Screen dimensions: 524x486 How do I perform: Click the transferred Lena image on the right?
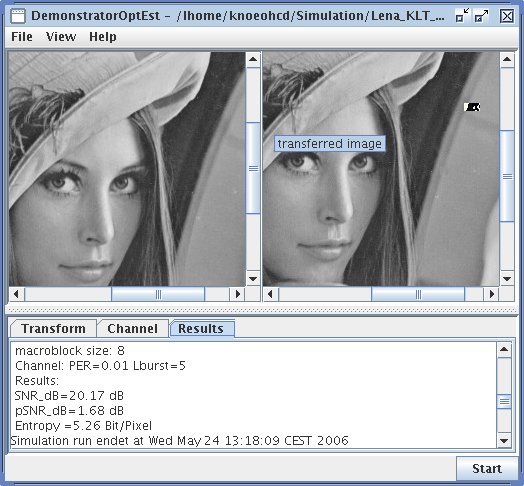[x=381, y=169]
